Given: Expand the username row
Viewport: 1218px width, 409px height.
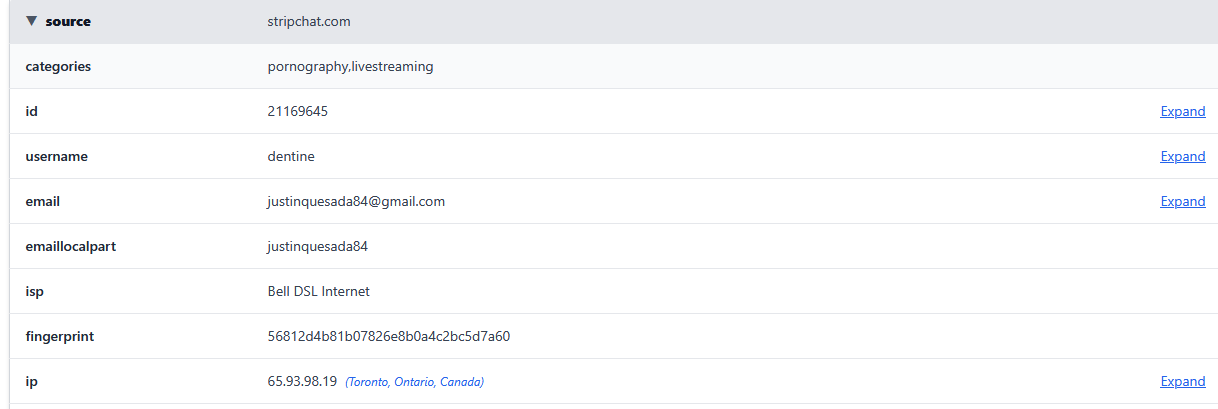Looking at the screenshot, I should (x=1182, y=156).
